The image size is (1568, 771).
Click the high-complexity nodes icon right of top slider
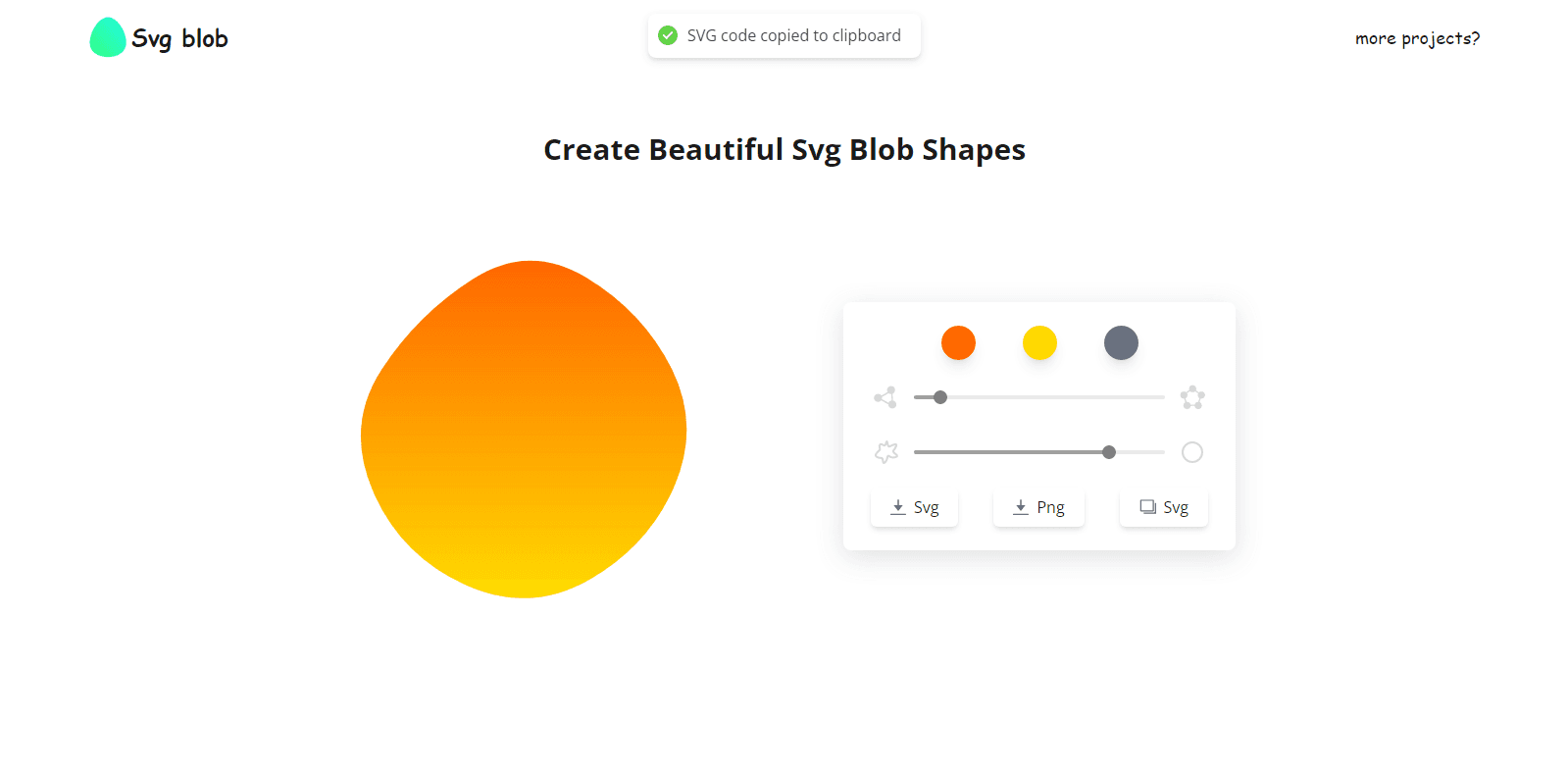point(1192,397)
